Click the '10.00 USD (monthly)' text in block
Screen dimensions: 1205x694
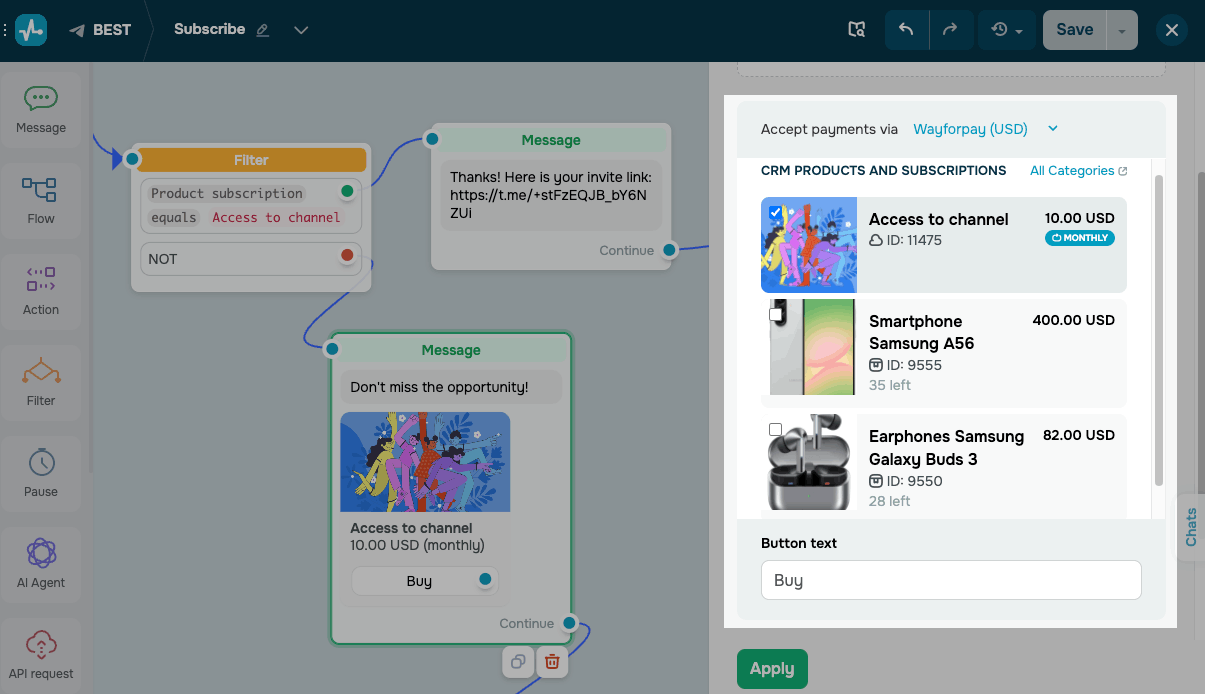[417, 546]
